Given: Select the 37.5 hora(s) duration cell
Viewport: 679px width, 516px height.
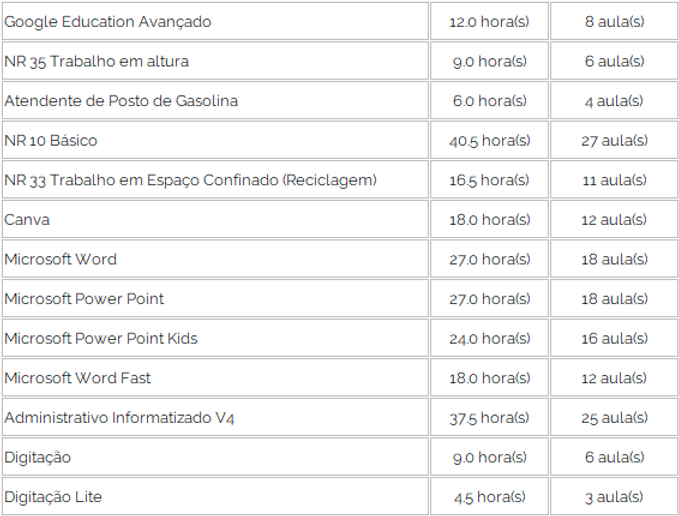Looking at the screenshot, I should coord(489,417).
